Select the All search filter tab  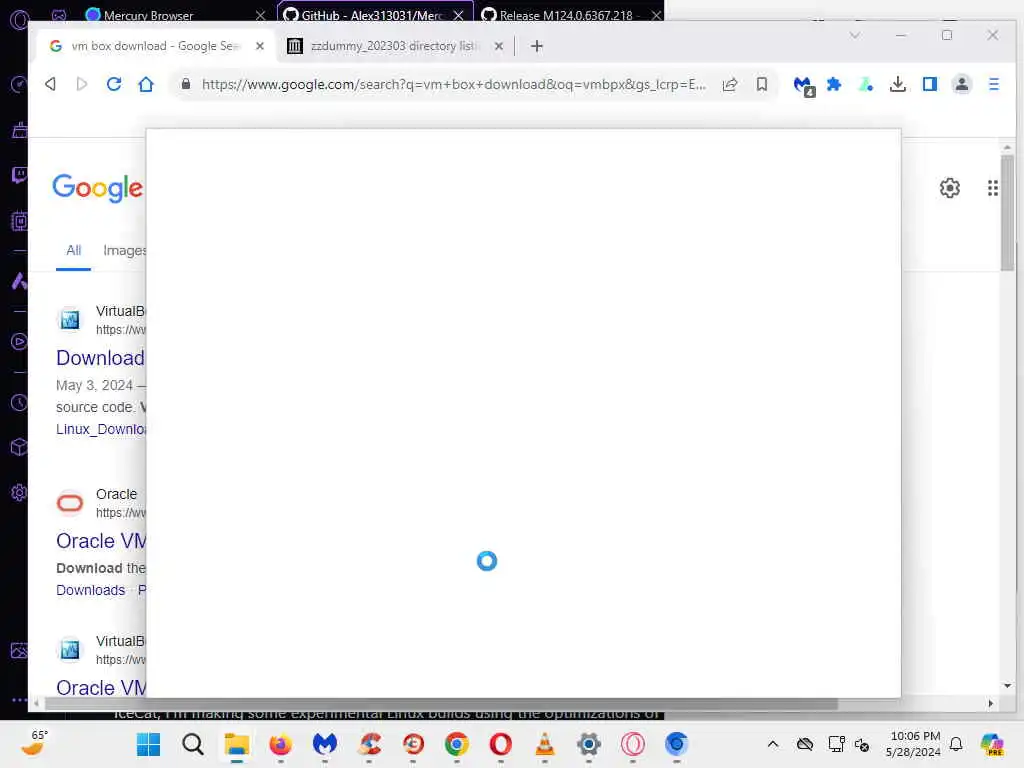[73, 251]
